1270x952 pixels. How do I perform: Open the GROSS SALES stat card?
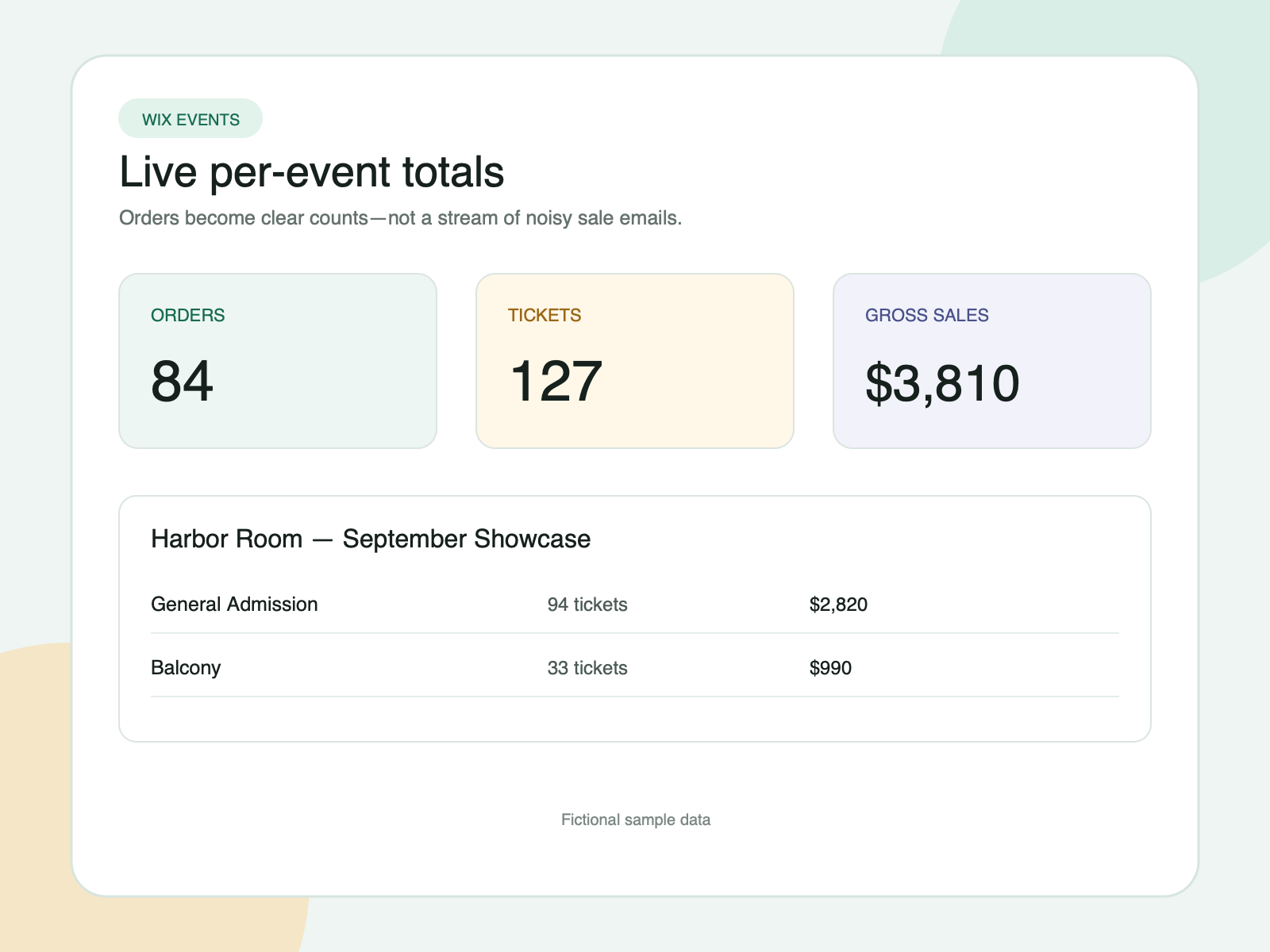[992, 361]
